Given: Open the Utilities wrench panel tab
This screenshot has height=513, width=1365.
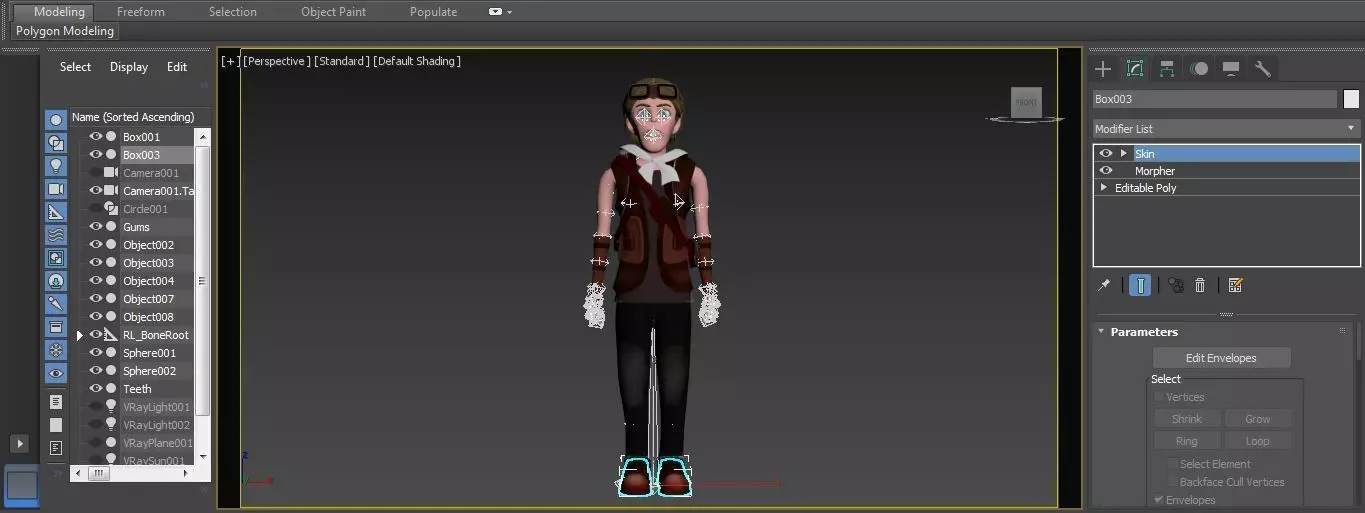Looking at the screenshot, I should pos(1263,68).
